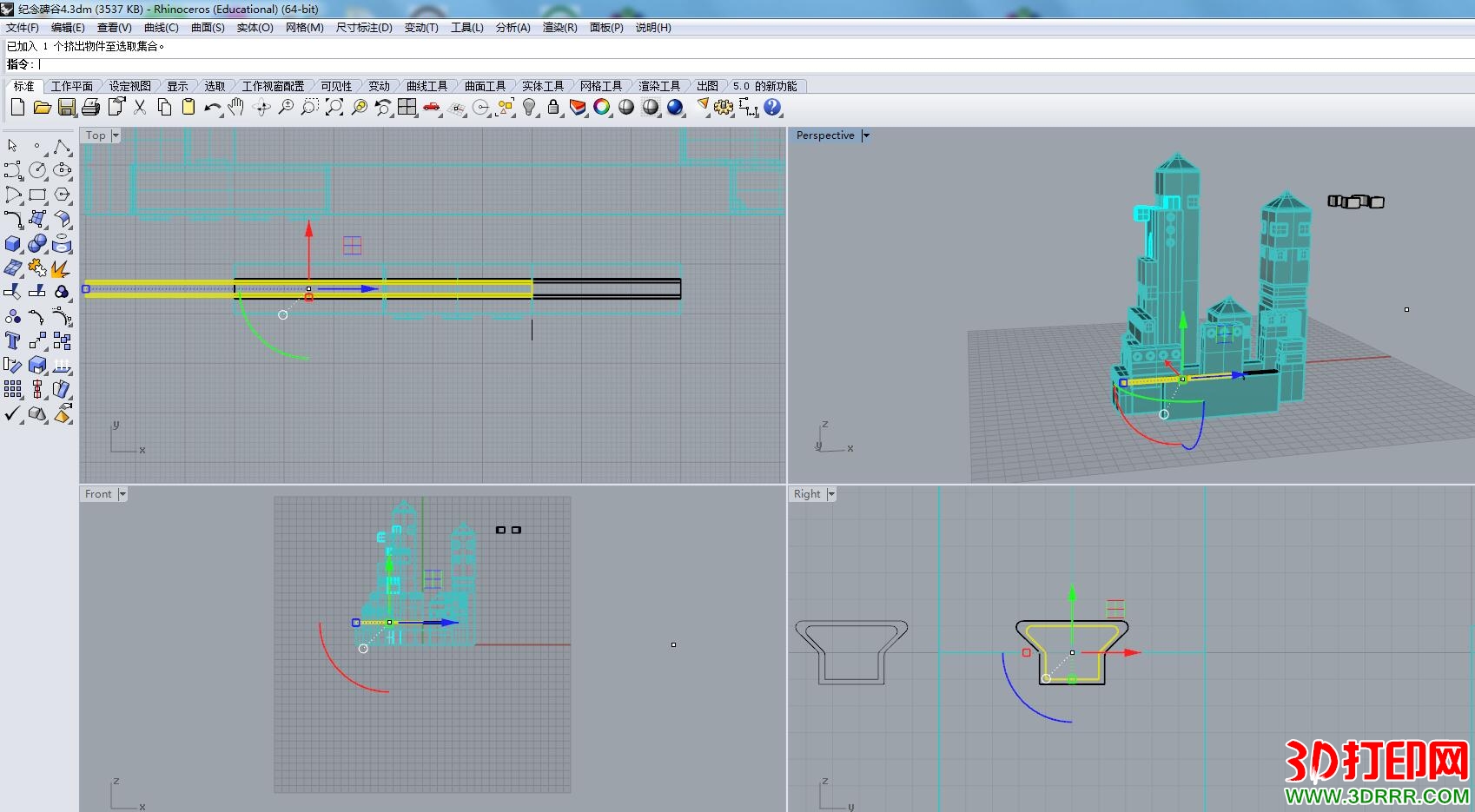
Task: Switch to the 5.0 的新功能 tab
Action: pos(764,86)
